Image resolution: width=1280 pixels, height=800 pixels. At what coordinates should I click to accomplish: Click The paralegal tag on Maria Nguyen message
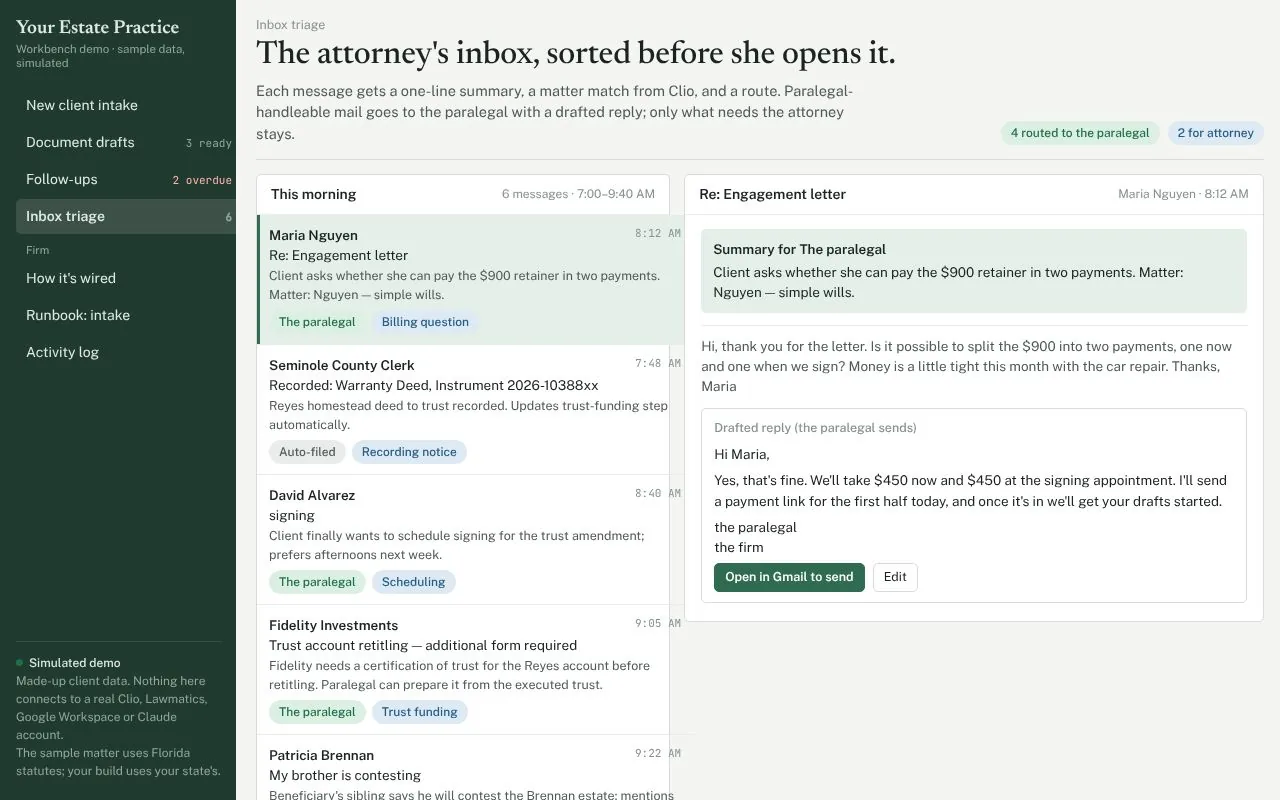(x=317, y=322)
